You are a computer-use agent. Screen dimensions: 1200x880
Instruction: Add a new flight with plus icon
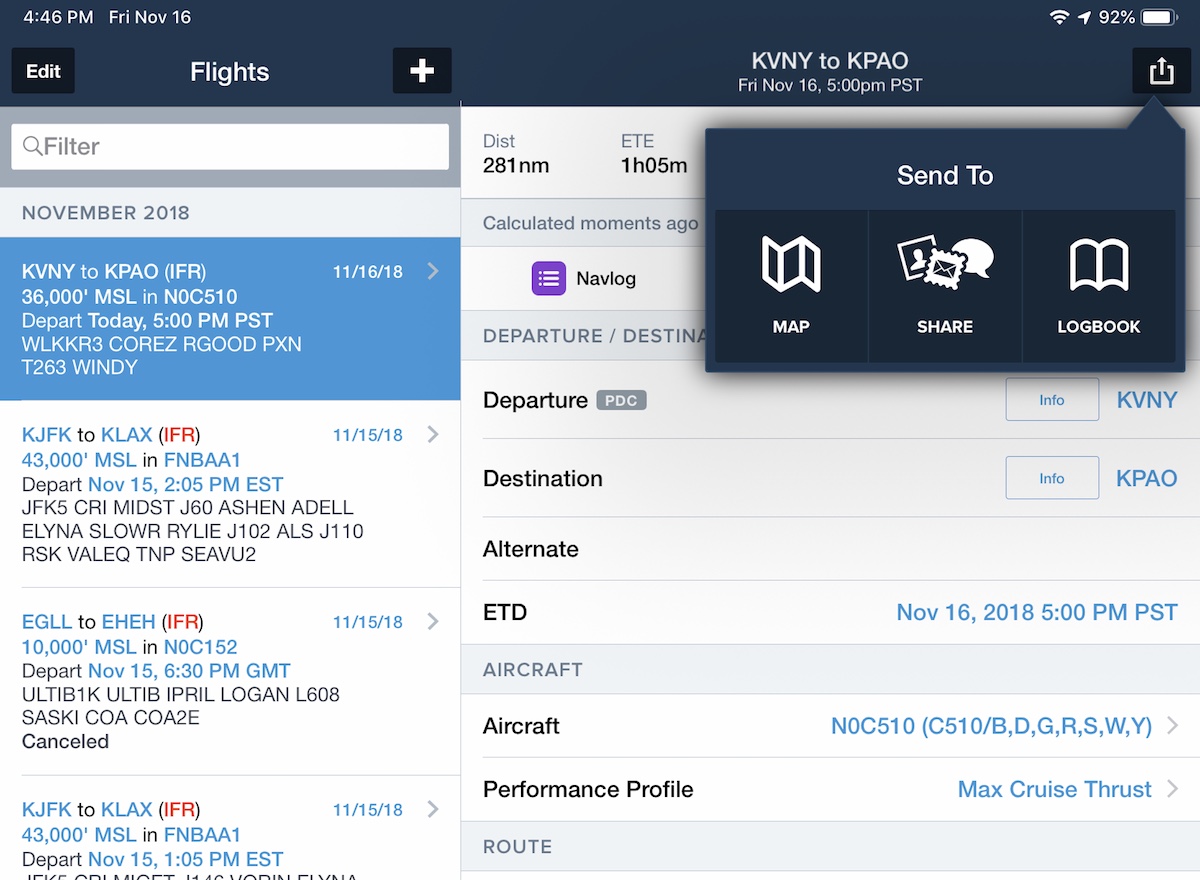(422, 71)
